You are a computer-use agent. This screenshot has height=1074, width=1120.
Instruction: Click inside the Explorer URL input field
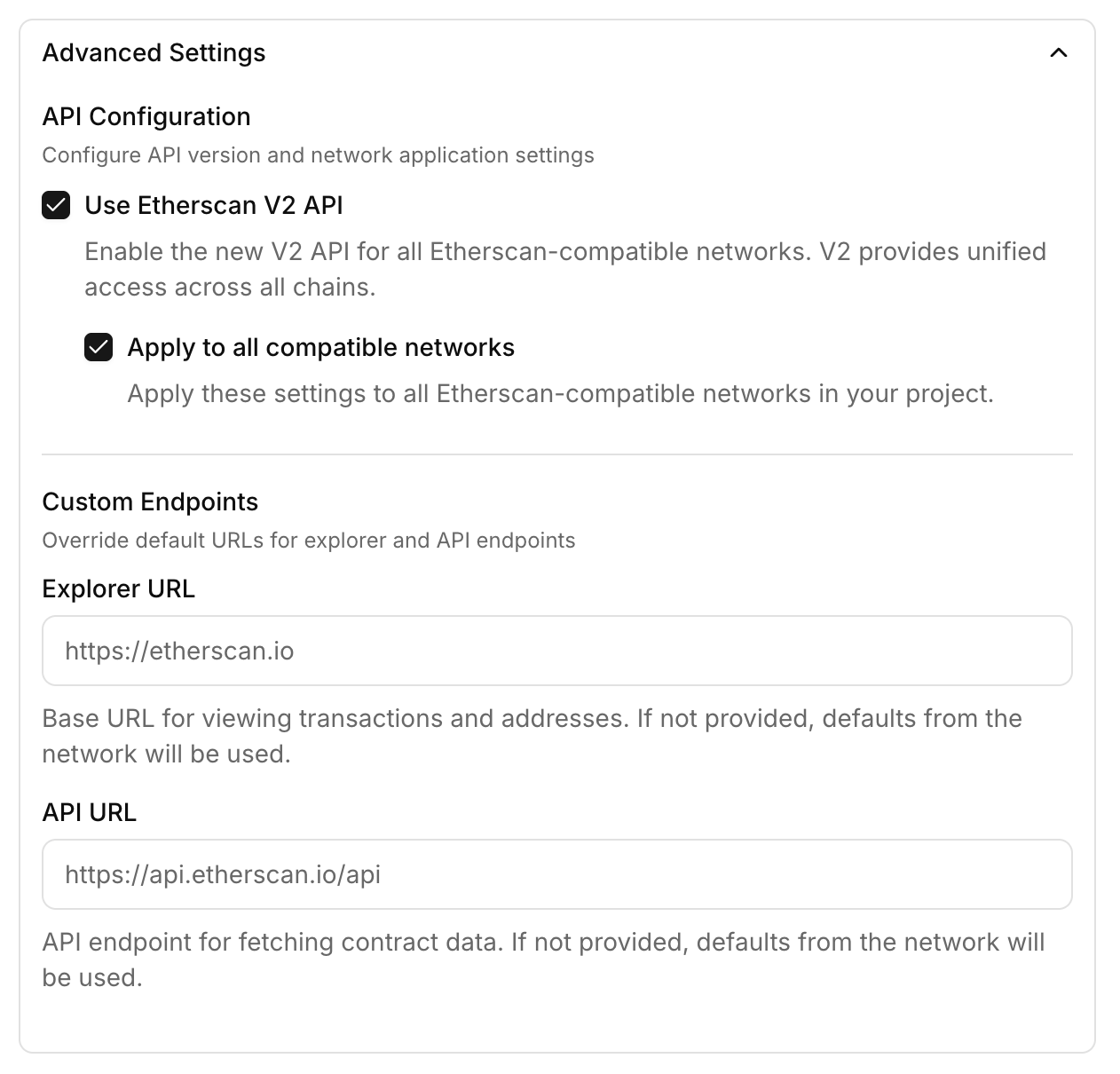[x=557, y=651]
